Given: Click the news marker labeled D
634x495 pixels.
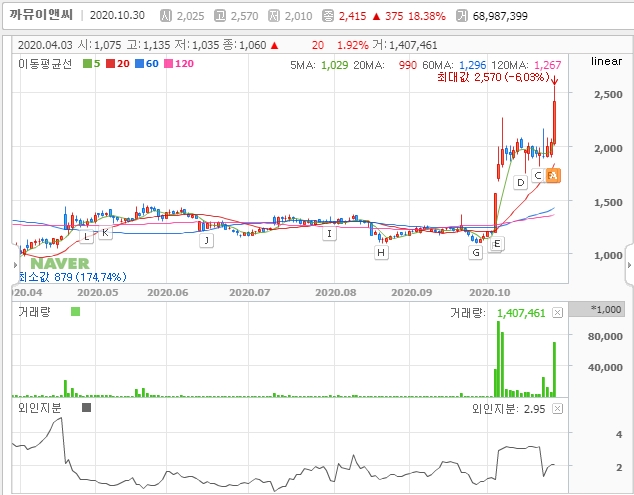Looking at the screenshot, I should point(521,182).
